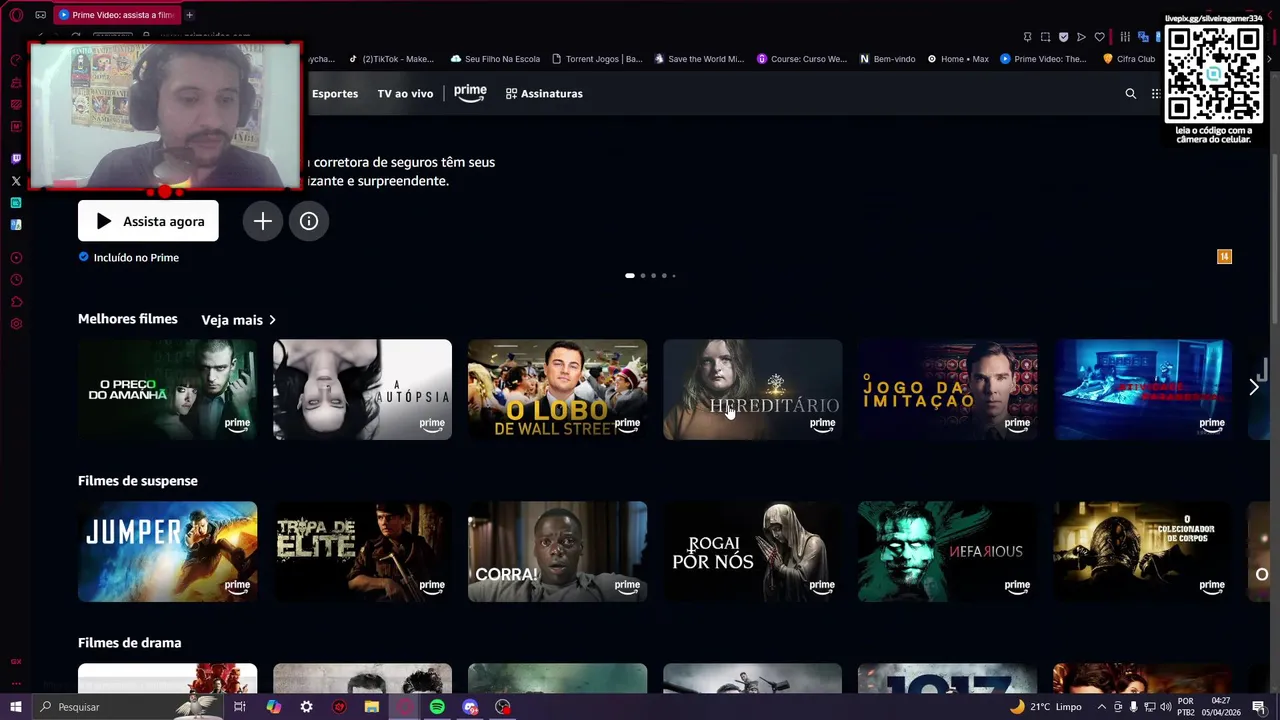
Task: Open the Hereditário movie card
Action: pos(752,389)
